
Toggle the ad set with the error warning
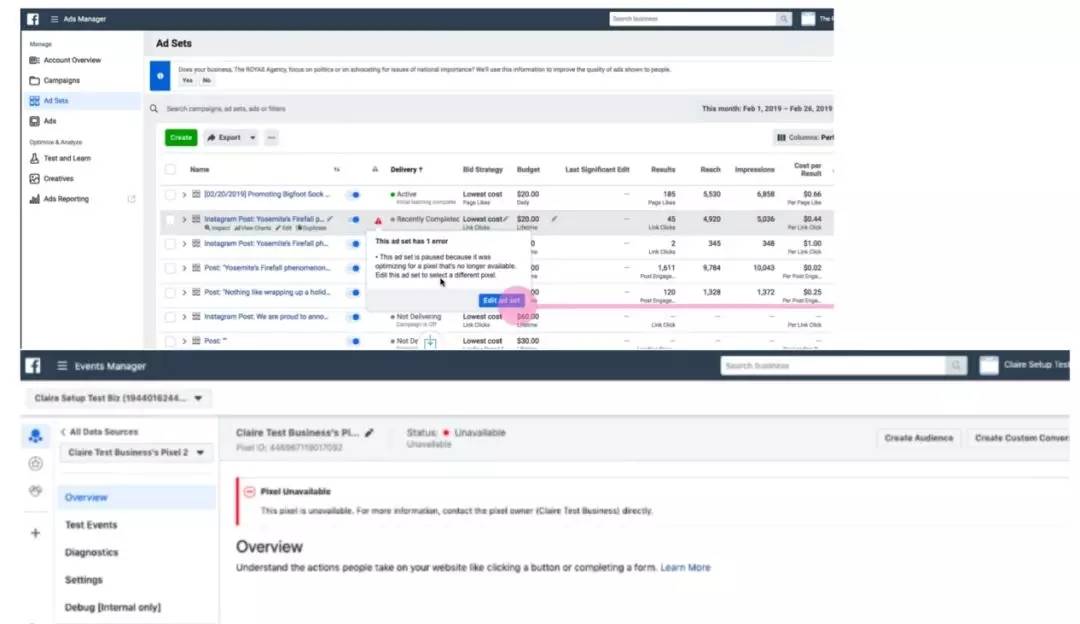click(x=354, y=220)
